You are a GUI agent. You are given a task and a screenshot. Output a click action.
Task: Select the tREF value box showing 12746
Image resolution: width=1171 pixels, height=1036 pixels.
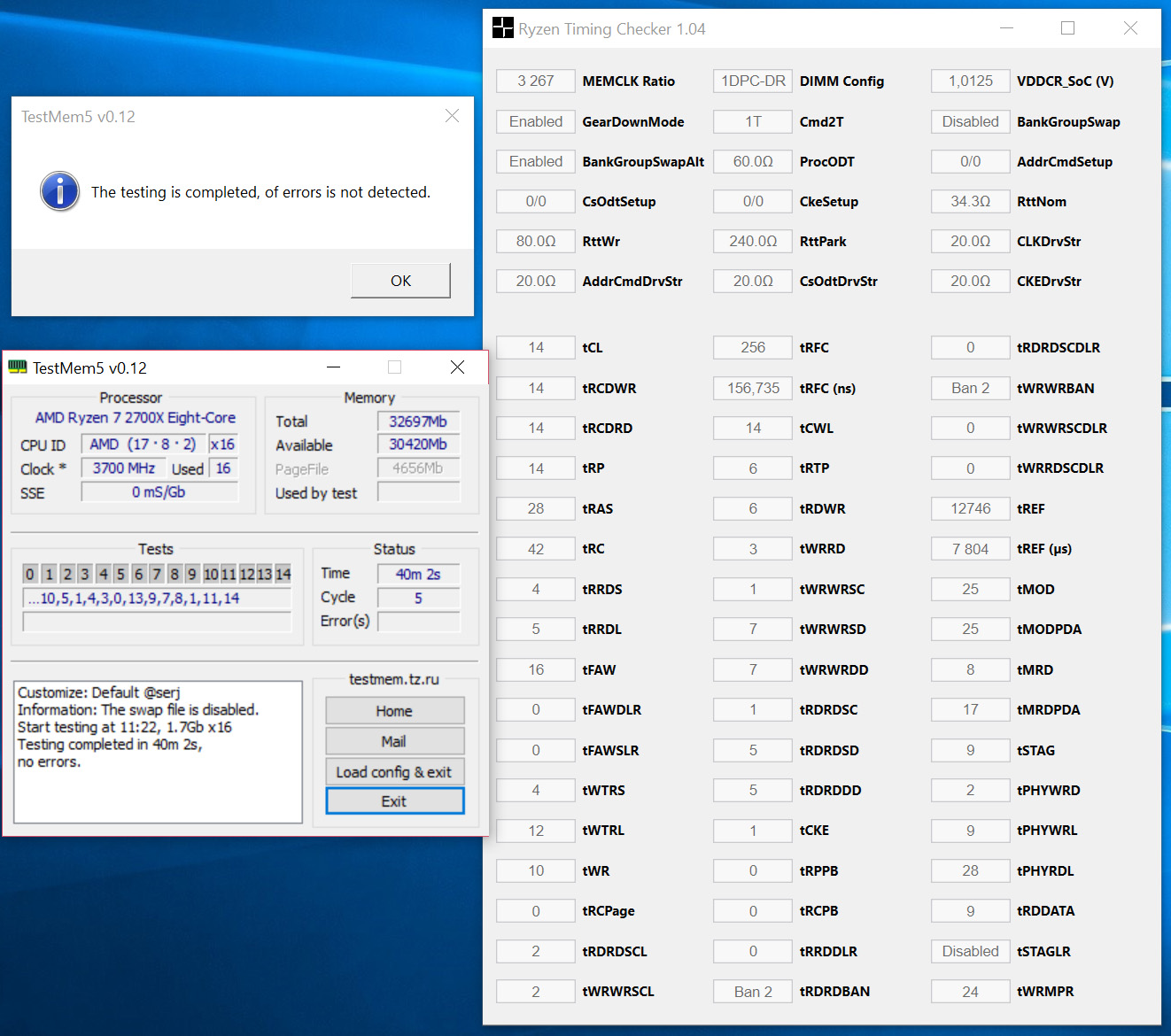(971, 508)
